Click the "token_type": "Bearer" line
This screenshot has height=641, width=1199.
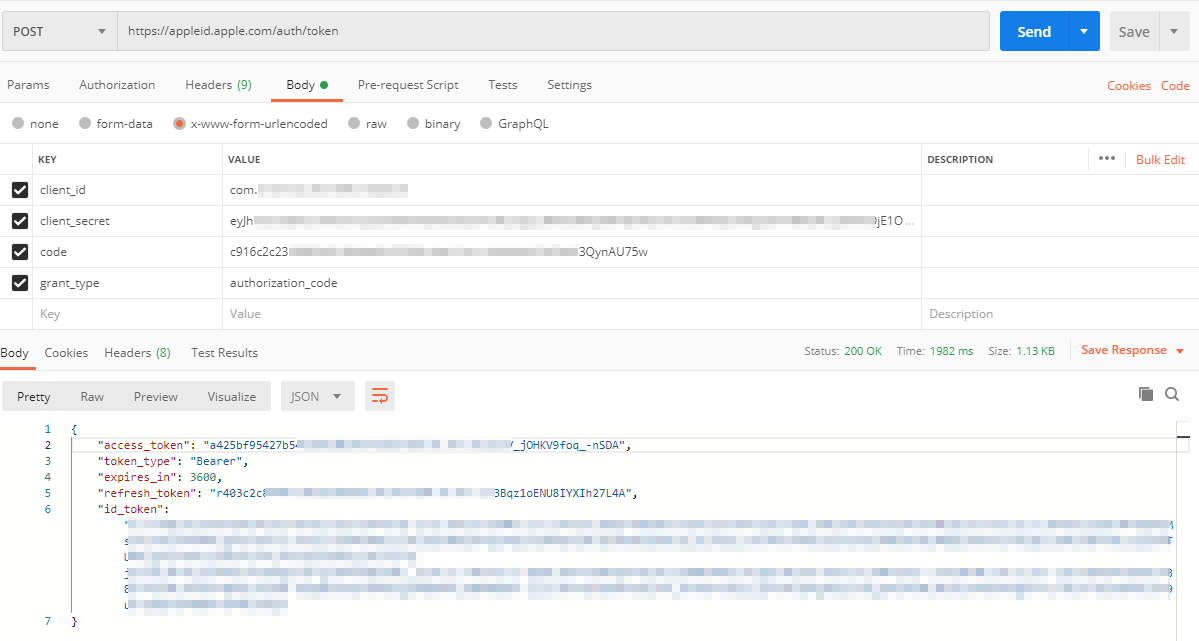point(173,461)
